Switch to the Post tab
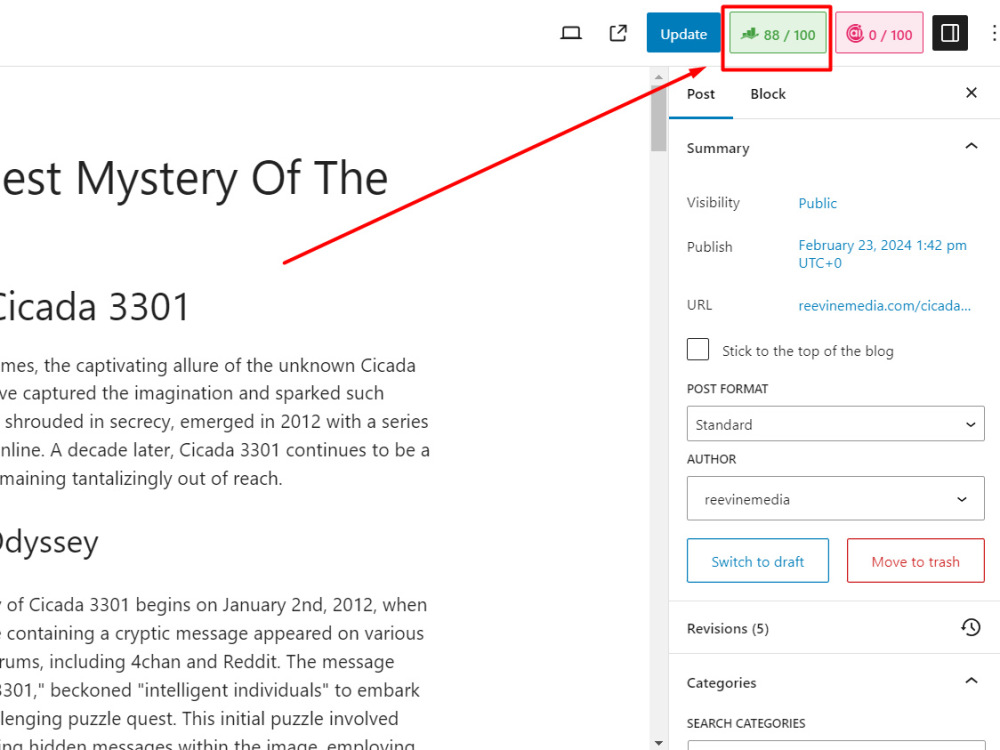The image size is (1000, 750). 700,94
